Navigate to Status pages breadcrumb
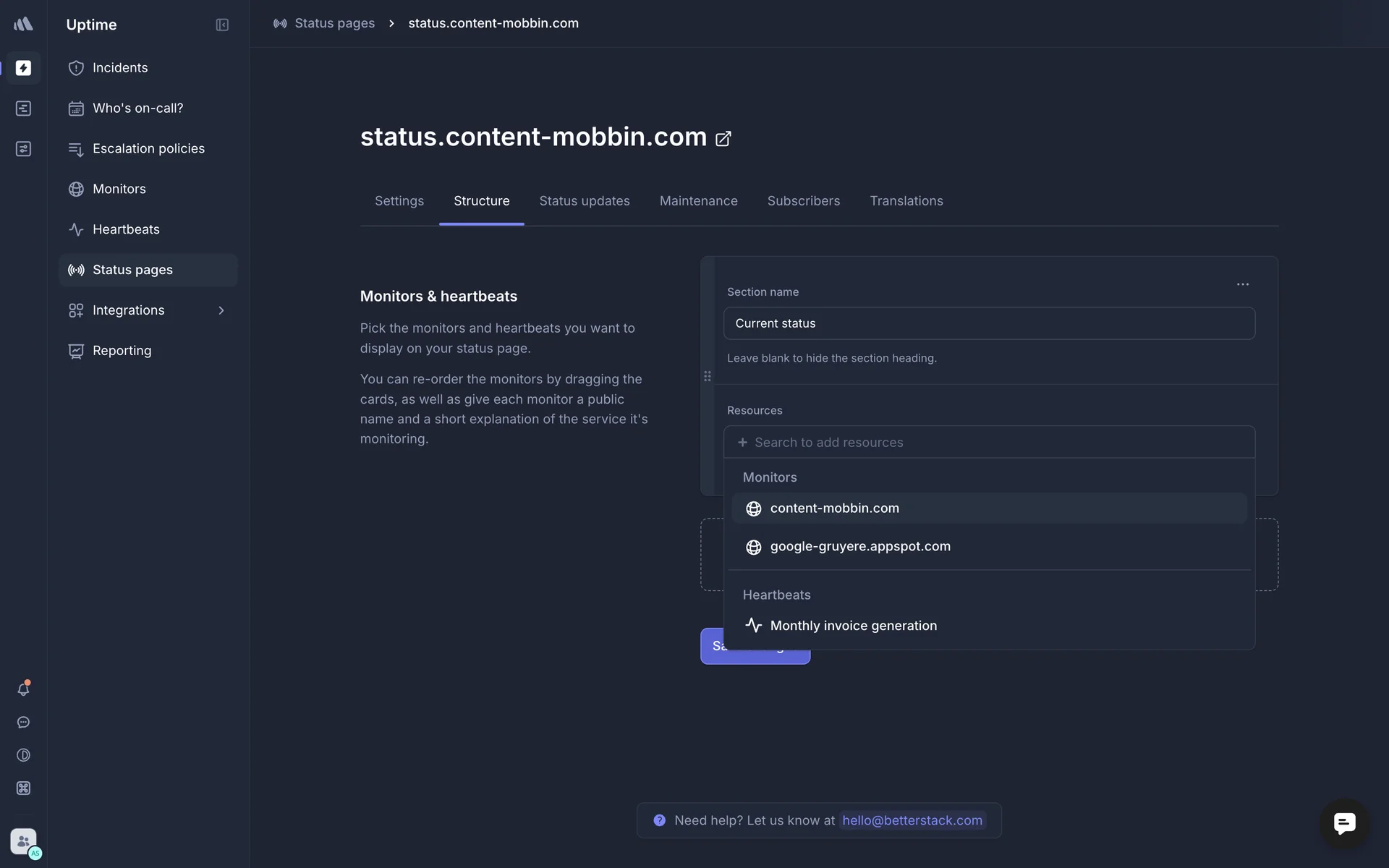The width and height of the screenshot is (1389, 868). pyautogui.click(x=334, y=23)
